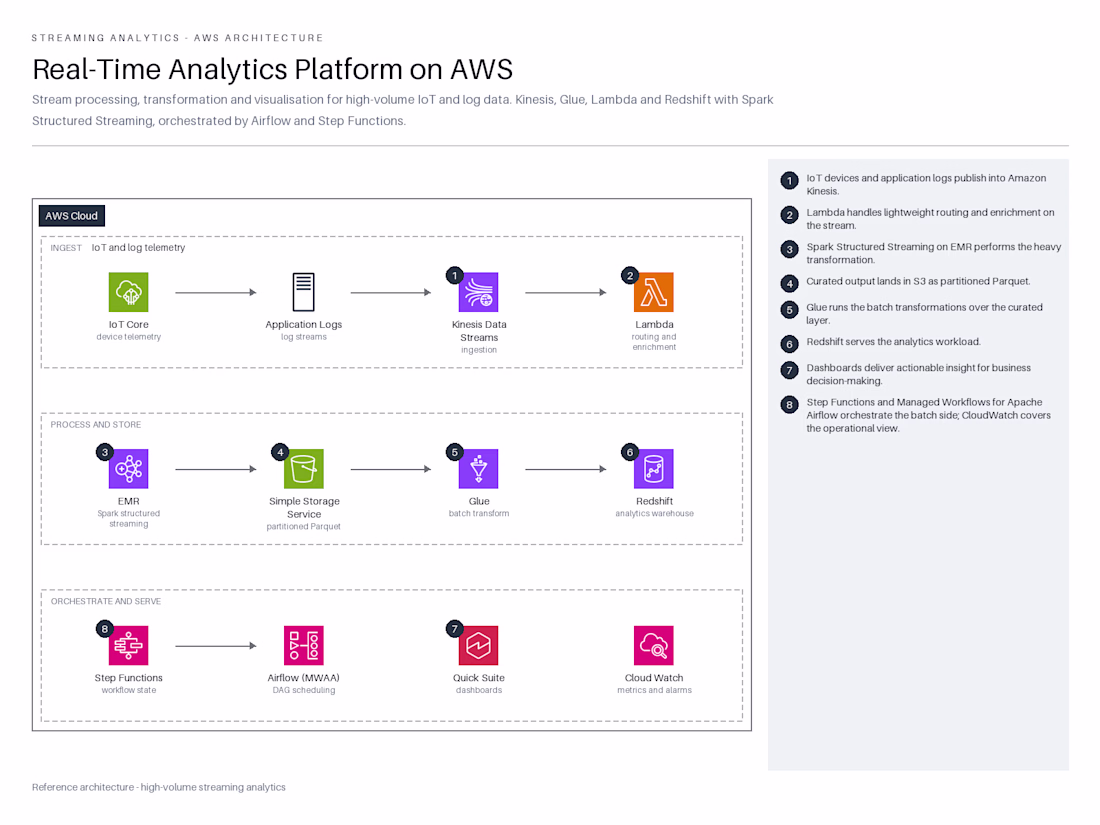Select the 'Kinesis Data Streams' label
Image resolution: width=1100 pixels, height=825 pixels.
tap(479, 331)
